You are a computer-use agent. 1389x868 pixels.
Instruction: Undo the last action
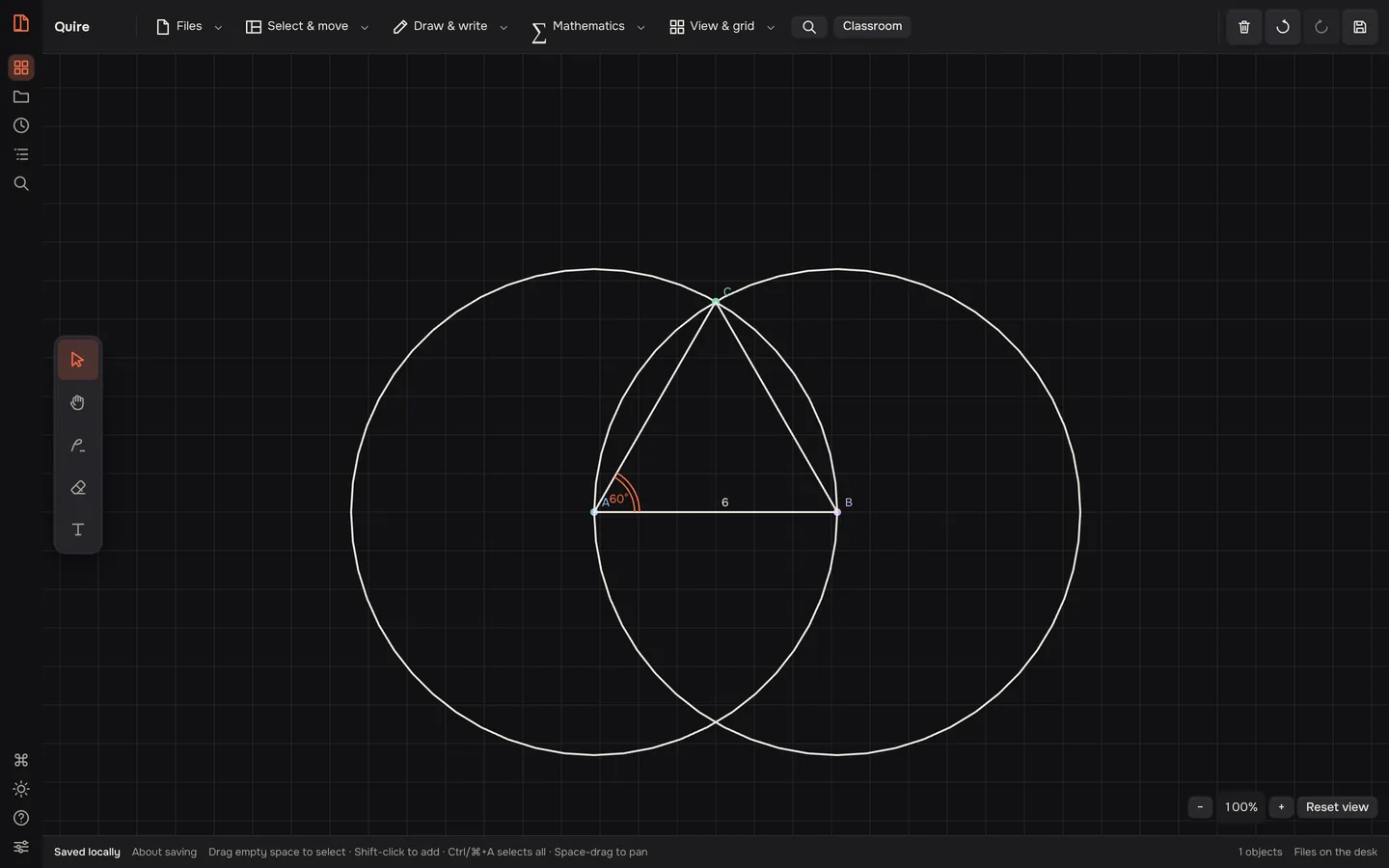(1283, 27)
